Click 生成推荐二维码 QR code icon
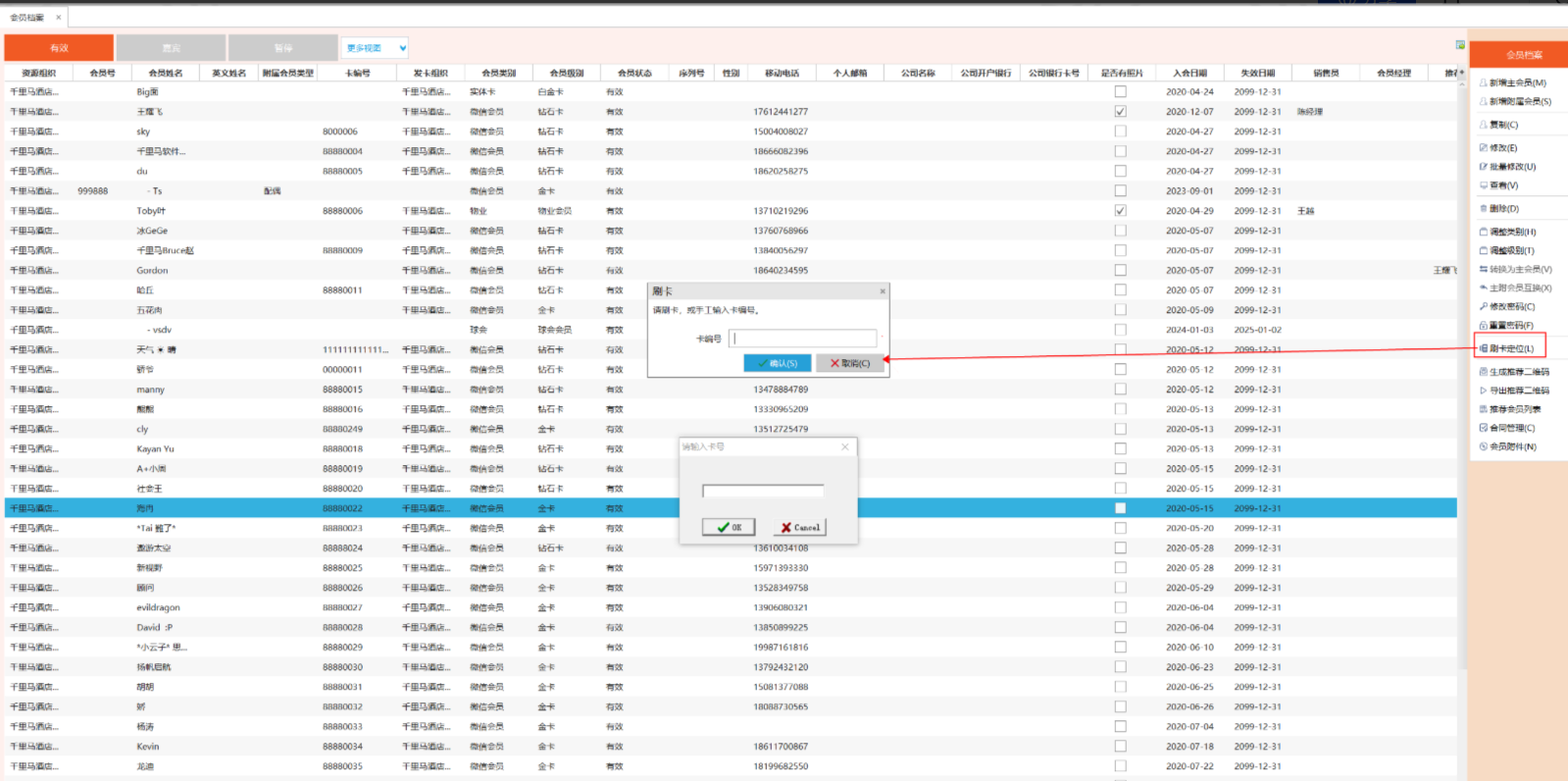Image resolution: width=1568 pixels, height=781 pixels. (x=1484, y=372)
